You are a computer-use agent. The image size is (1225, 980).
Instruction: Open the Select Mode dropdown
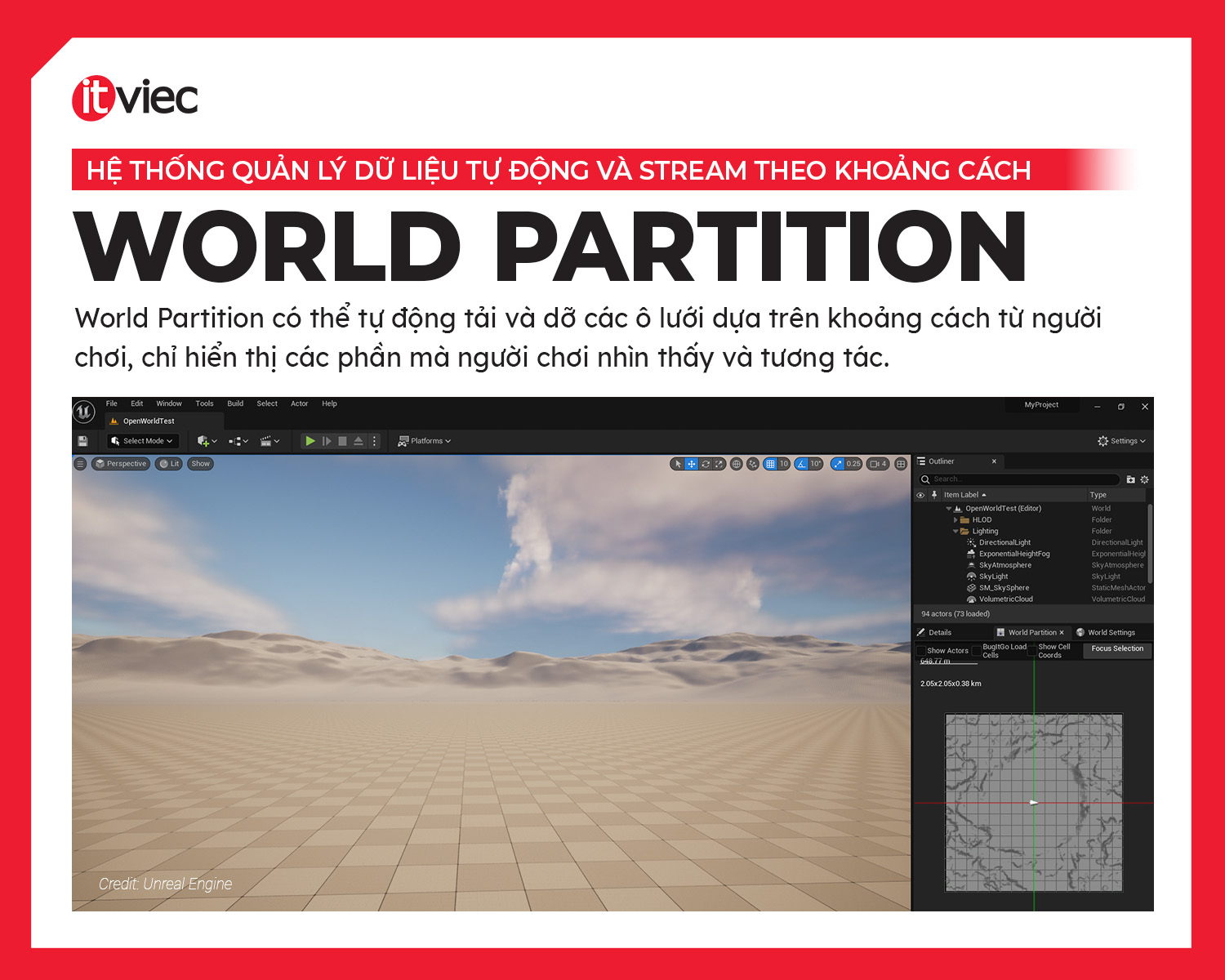pos(143,441)
